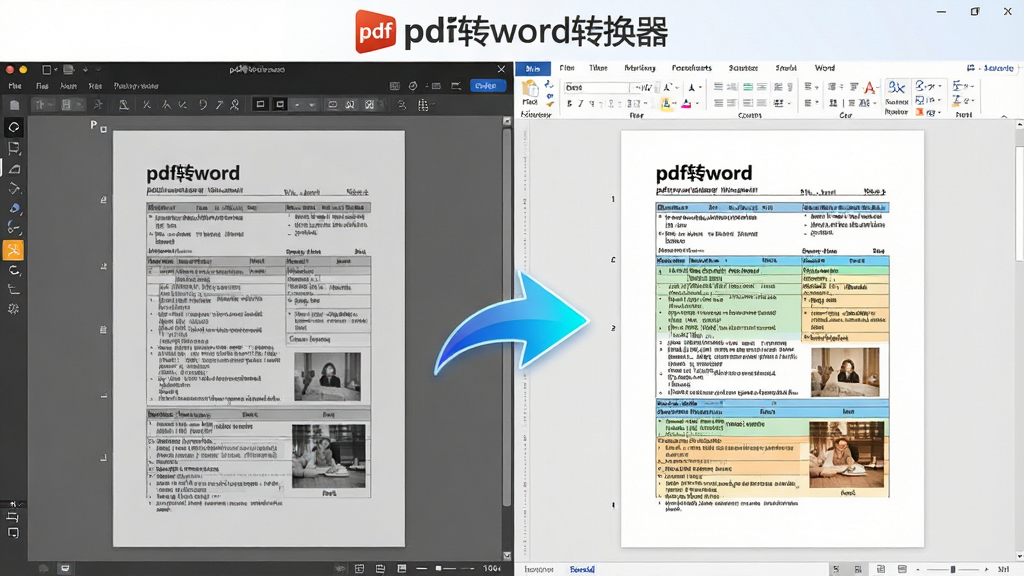Toggle Italic in the Word ribbon
1024x576 pixels.
point(580,103)
